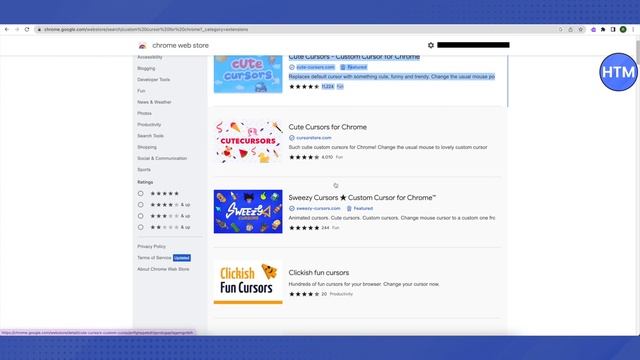Click the Featured badge on Cute Cursors Custom Cursor
Viewport: 640px width, 360px height.
pos(354,67)
